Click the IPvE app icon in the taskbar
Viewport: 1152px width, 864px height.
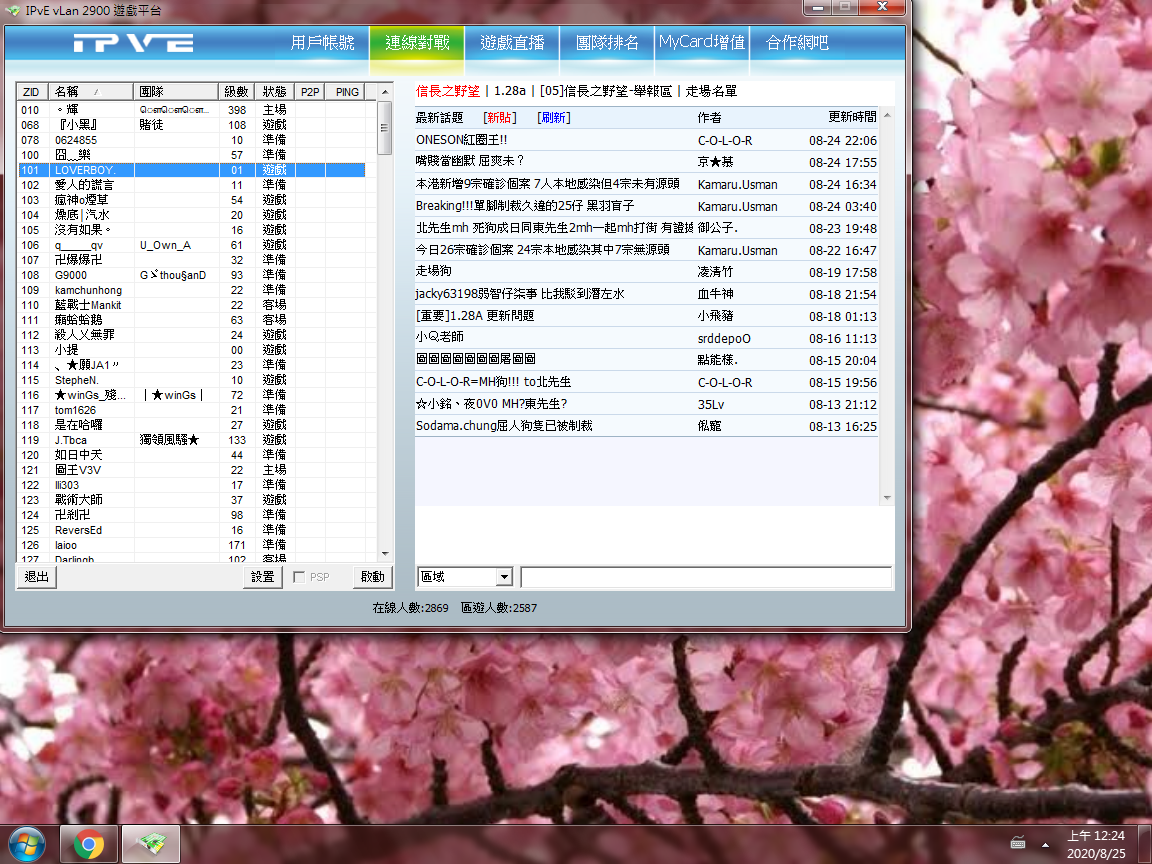tap(151, 845)
